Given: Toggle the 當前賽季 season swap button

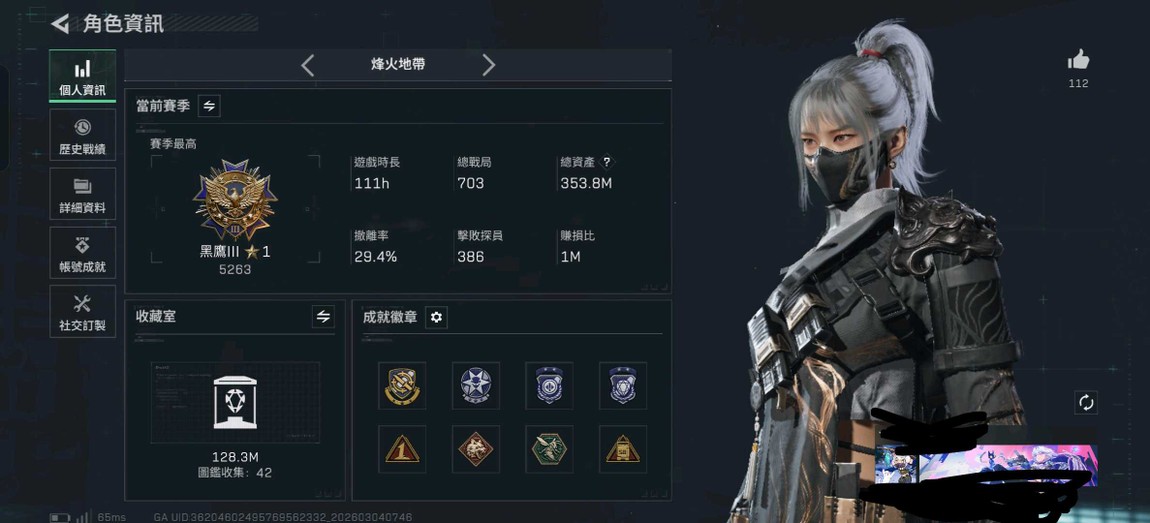Looking at the screenshot, I should (209, 106).
